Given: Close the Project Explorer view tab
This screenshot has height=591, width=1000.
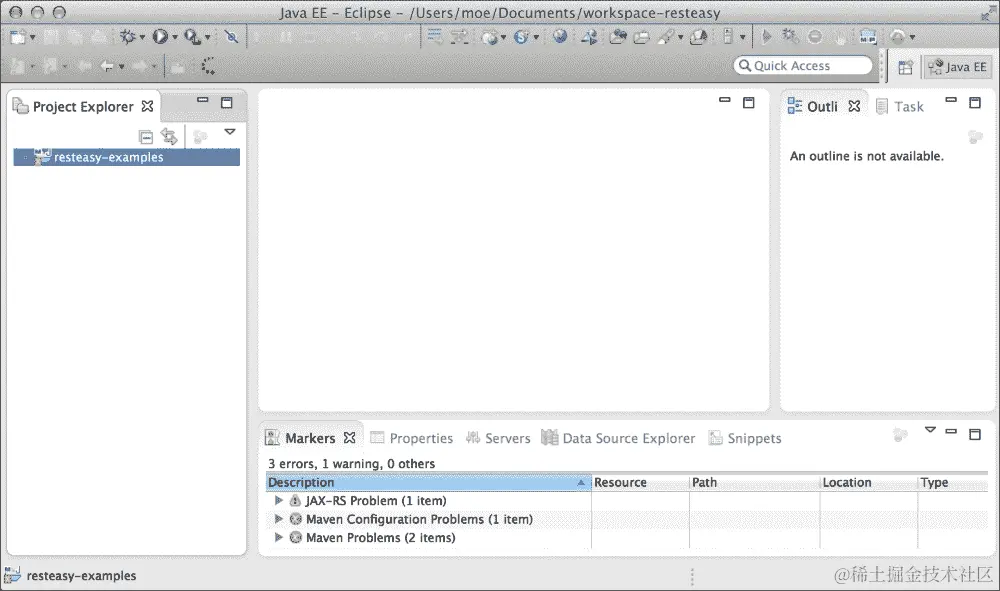Looking at the screenshot, I should point(147,106).
